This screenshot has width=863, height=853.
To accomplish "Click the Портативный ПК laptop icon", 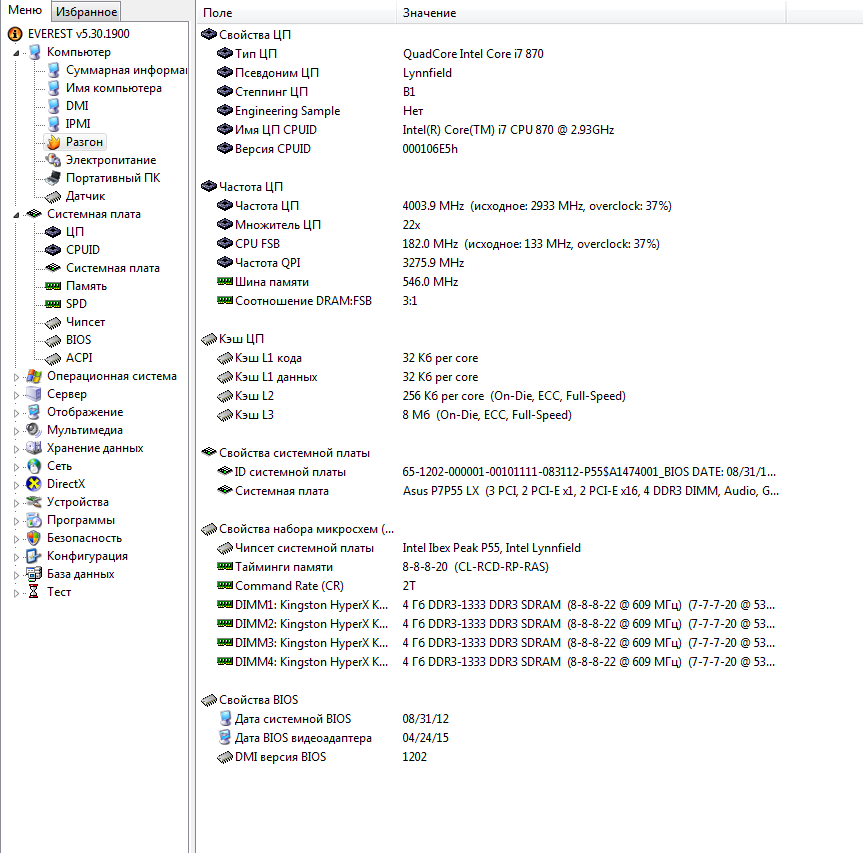I will pos(53,178).
